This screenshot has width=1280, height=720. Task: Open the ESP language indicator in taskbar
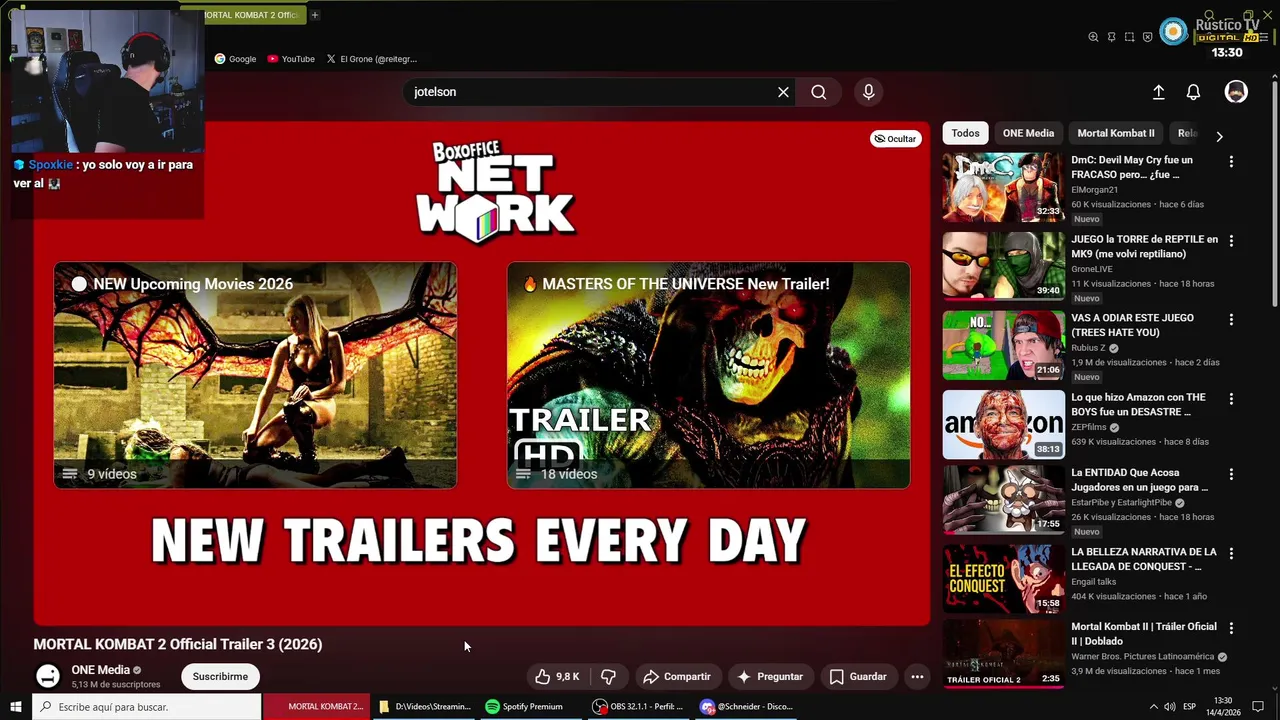1190,707
